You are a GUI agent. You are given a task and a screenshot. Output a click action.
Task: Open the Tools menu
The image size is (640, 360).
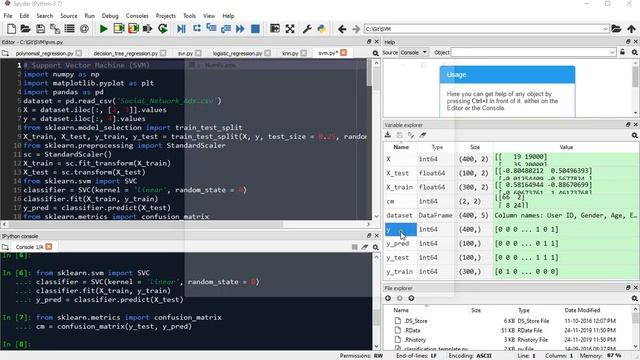[x=189, y=16]
